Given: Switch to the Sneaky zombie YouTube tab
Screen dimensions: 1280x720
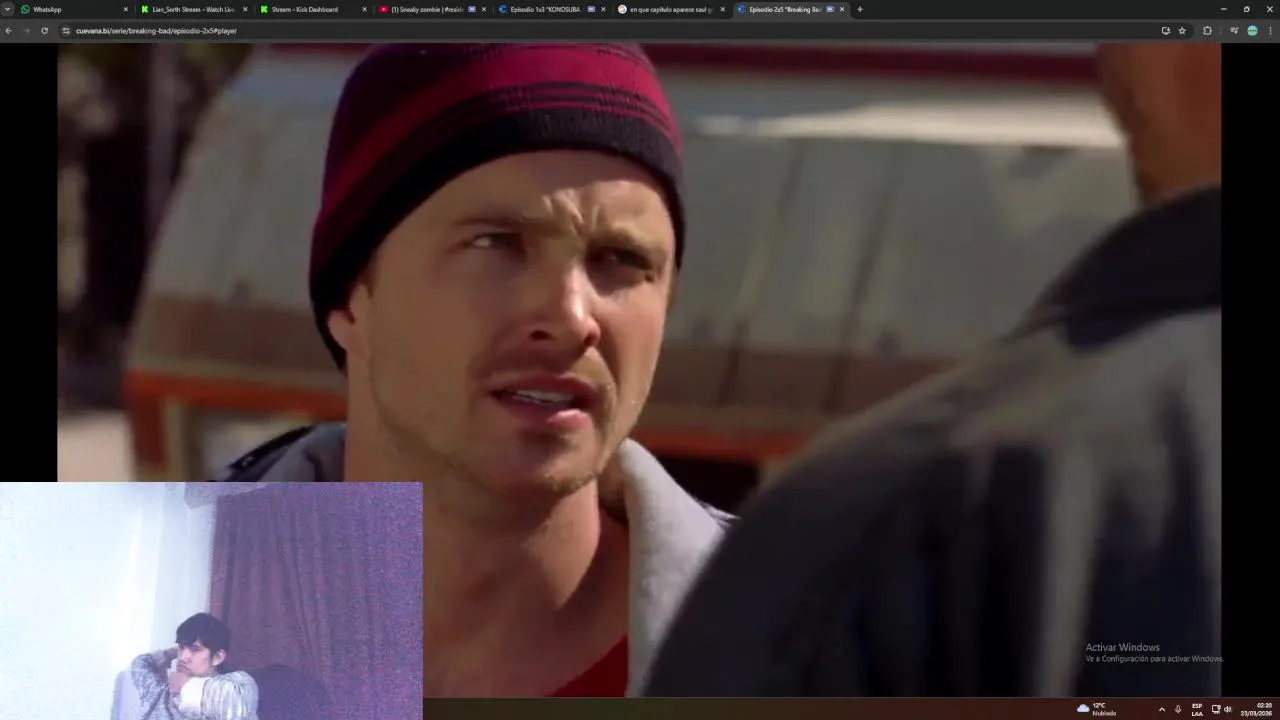Looking at the screenshot, I should [x=432, y=9].
